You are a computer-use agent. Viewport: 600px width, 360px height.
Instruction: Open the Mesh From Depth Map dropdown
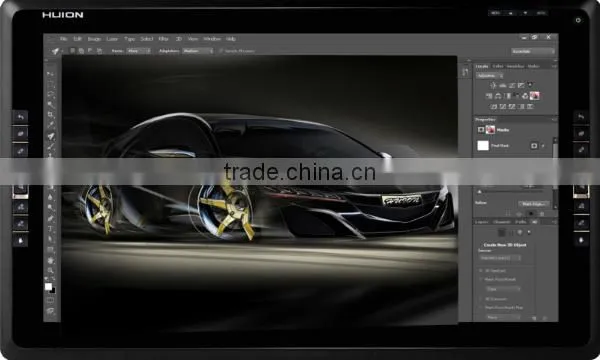tap(503, 317)
